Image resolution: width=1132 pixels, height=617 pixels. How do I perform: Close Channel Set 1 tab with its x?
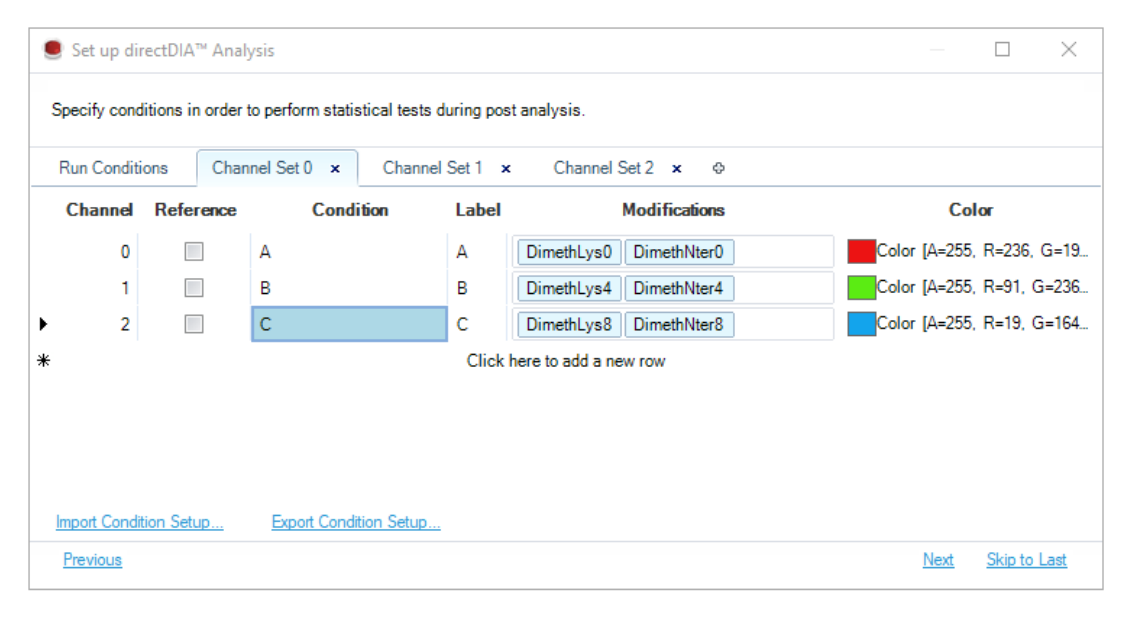pos(506,169)
